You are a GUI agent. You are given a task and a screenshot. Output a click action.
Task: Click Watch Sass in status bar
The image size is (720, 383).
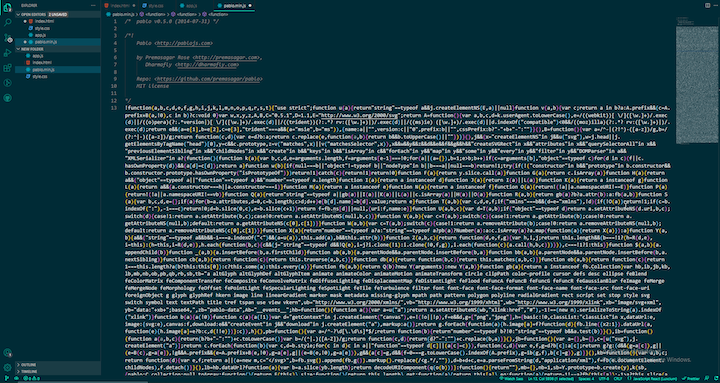pos(512,378)
